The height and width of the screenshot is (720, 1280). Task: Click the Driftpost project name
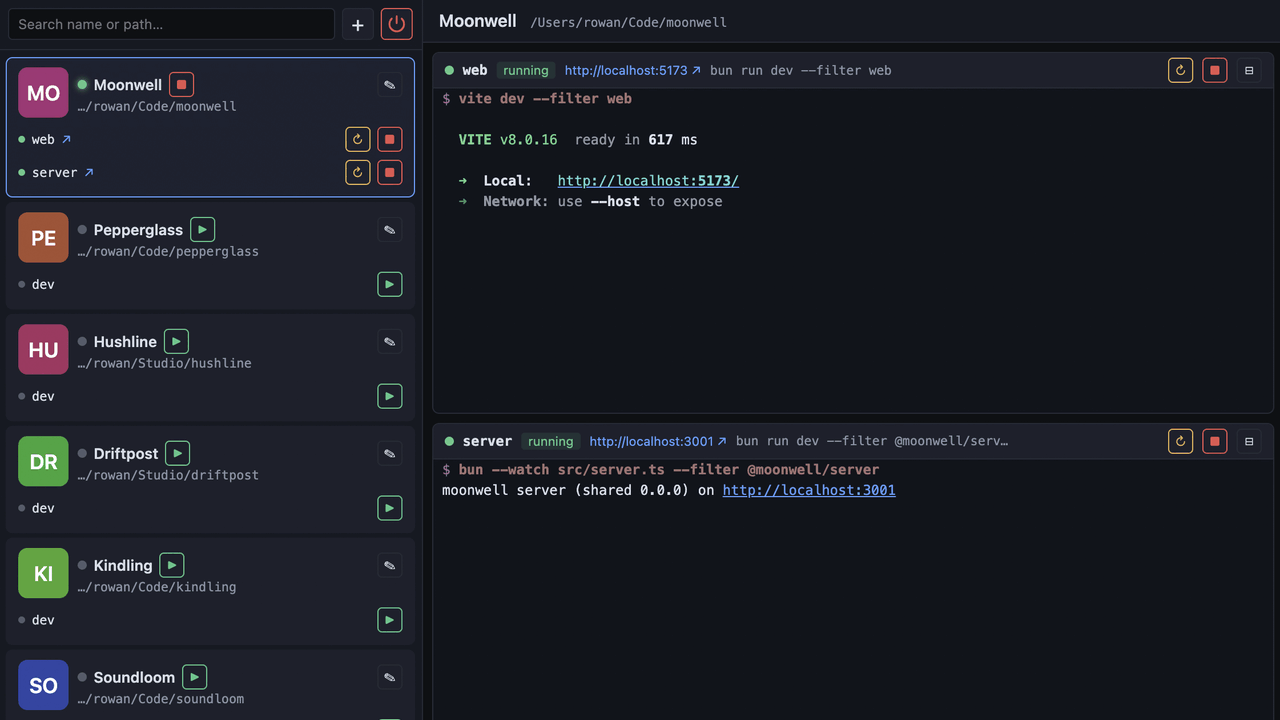click(126, 454)
